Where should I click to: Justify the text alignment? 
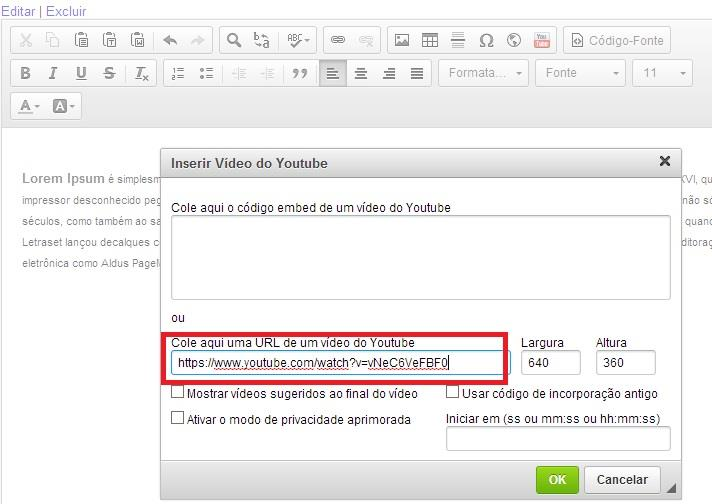pos(417,73)
